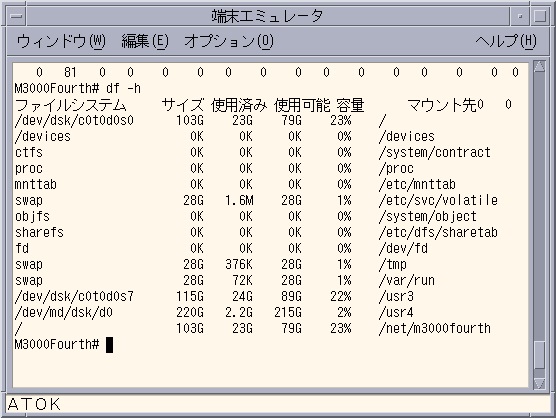Click the /etc/svc/volatile mount point
Screen dimensions: 556x418
(x=438, y=200)
